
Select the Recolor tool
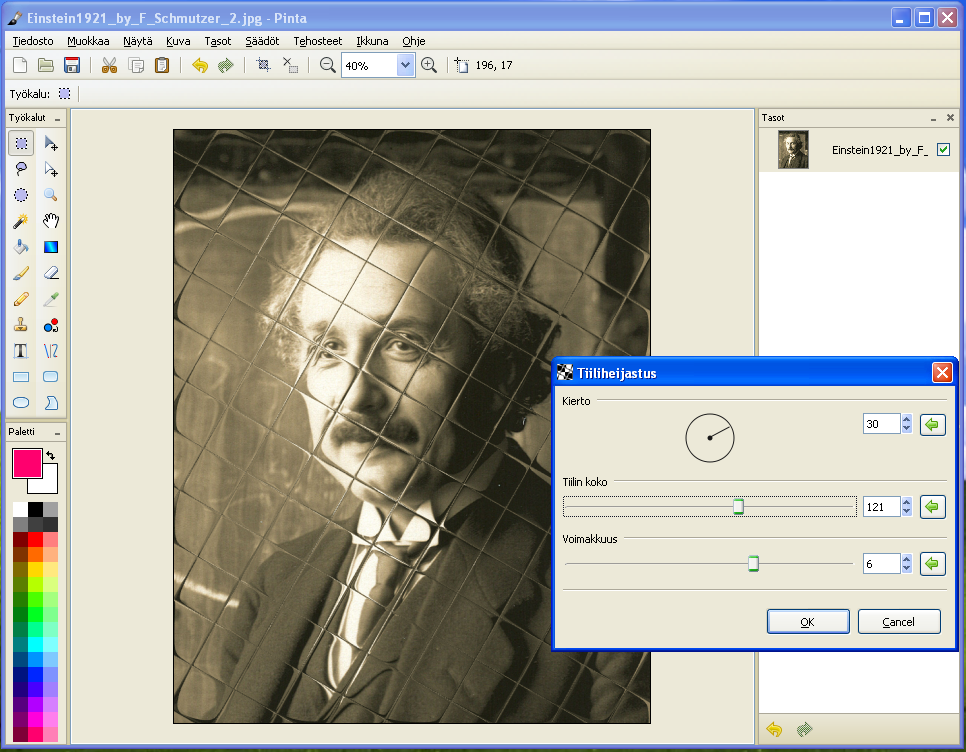51,325
